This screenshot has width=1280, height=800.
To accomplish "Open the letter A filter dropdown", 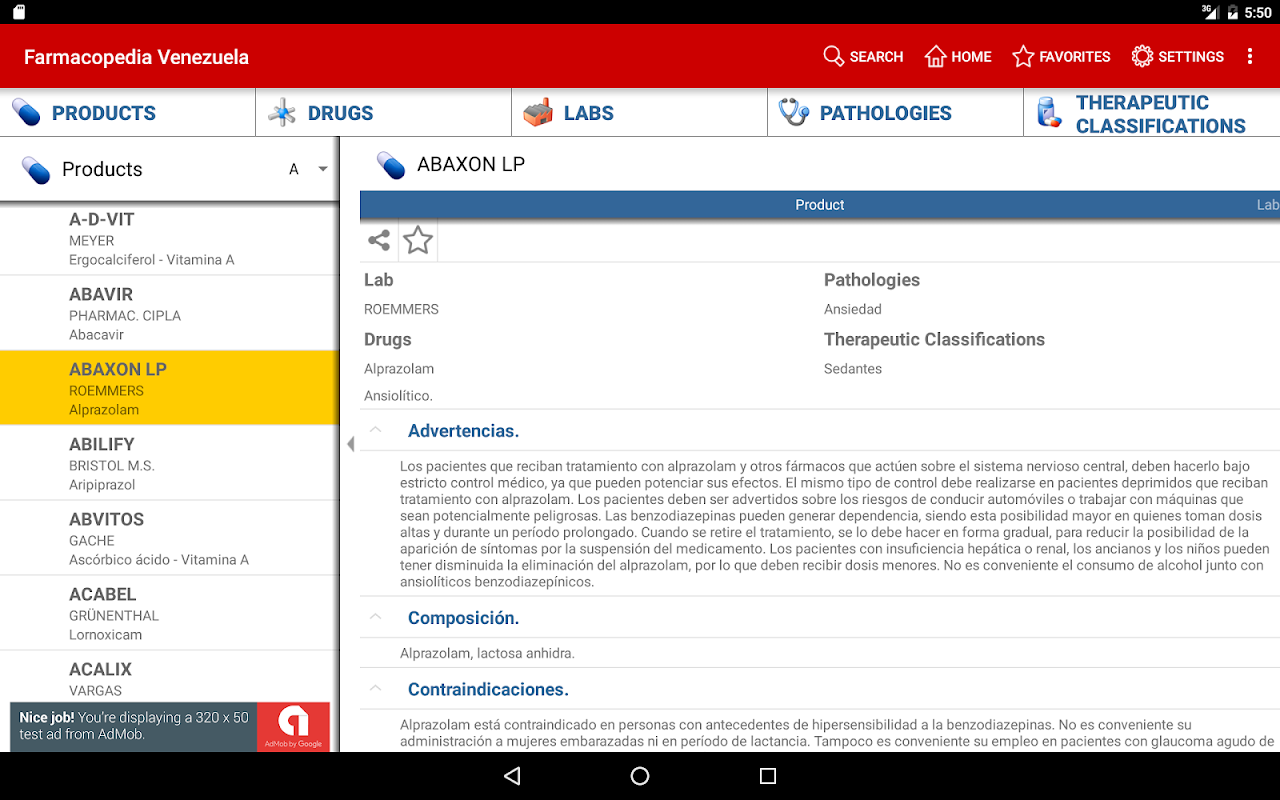I will click(308, 169).
